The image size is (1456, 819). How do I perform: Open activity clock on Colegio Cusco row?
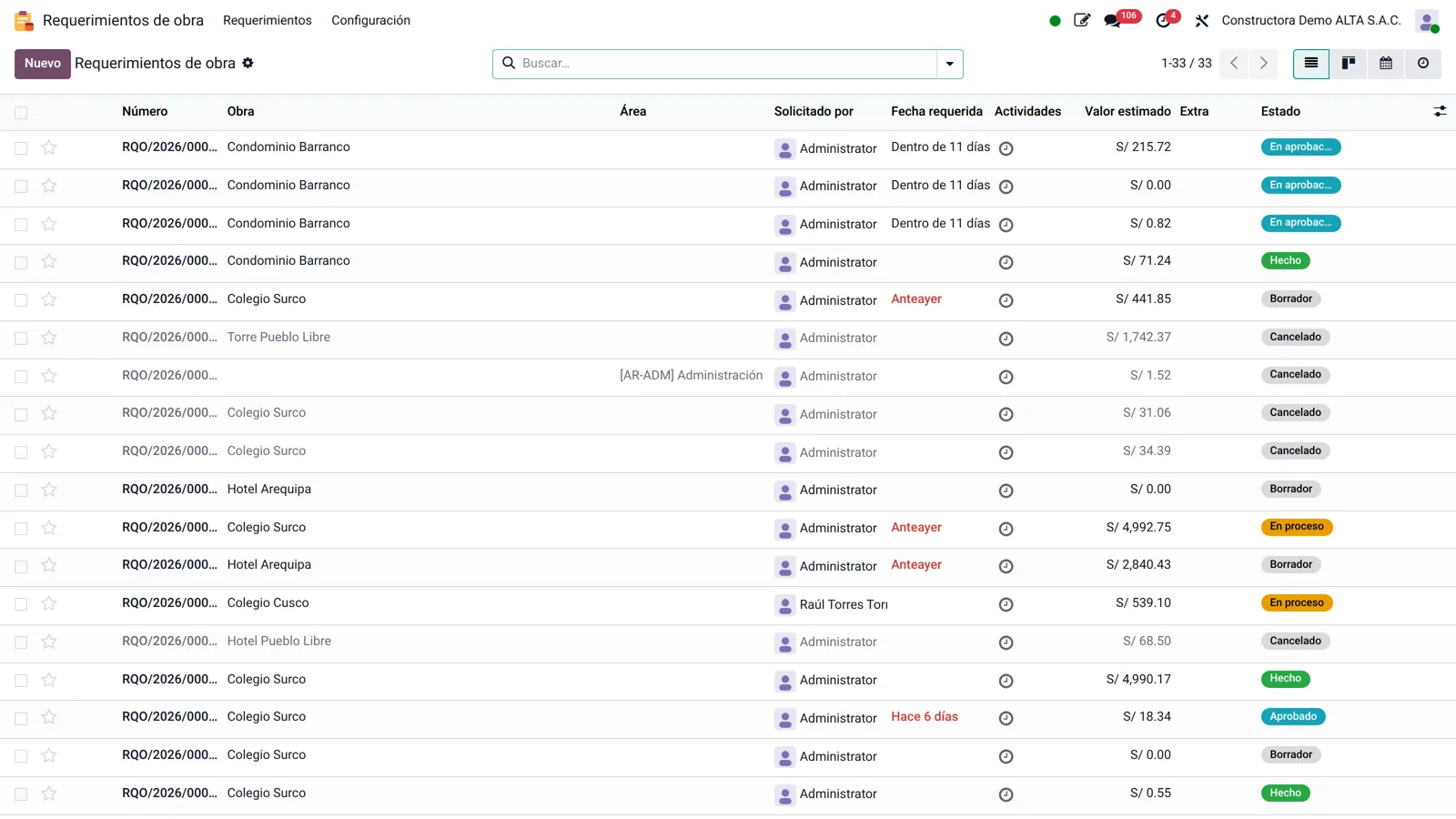click(x=1006, y=604)
